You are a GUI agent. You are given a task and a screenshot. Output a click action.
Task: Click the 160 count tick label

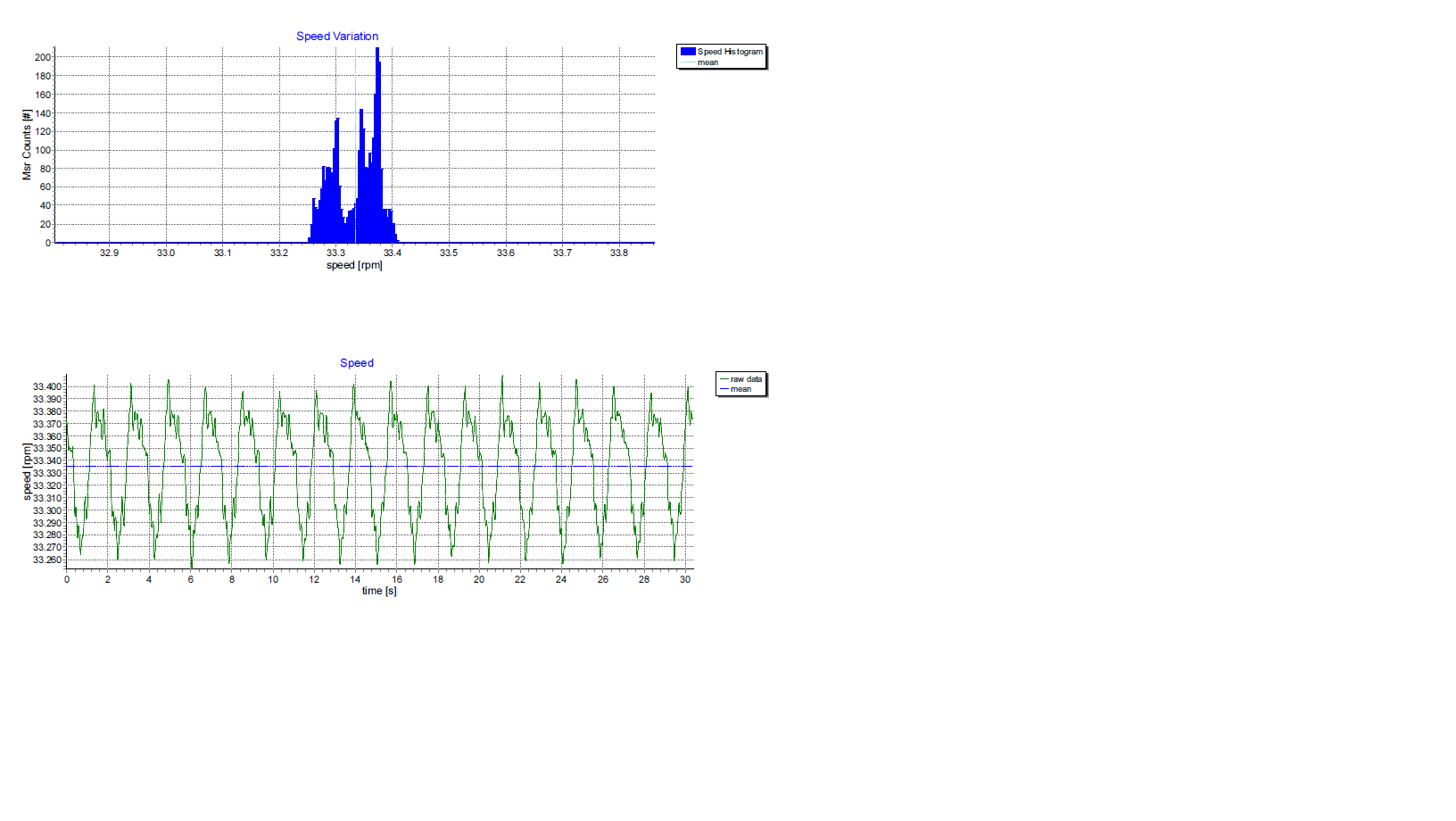[x=43, y=95]
